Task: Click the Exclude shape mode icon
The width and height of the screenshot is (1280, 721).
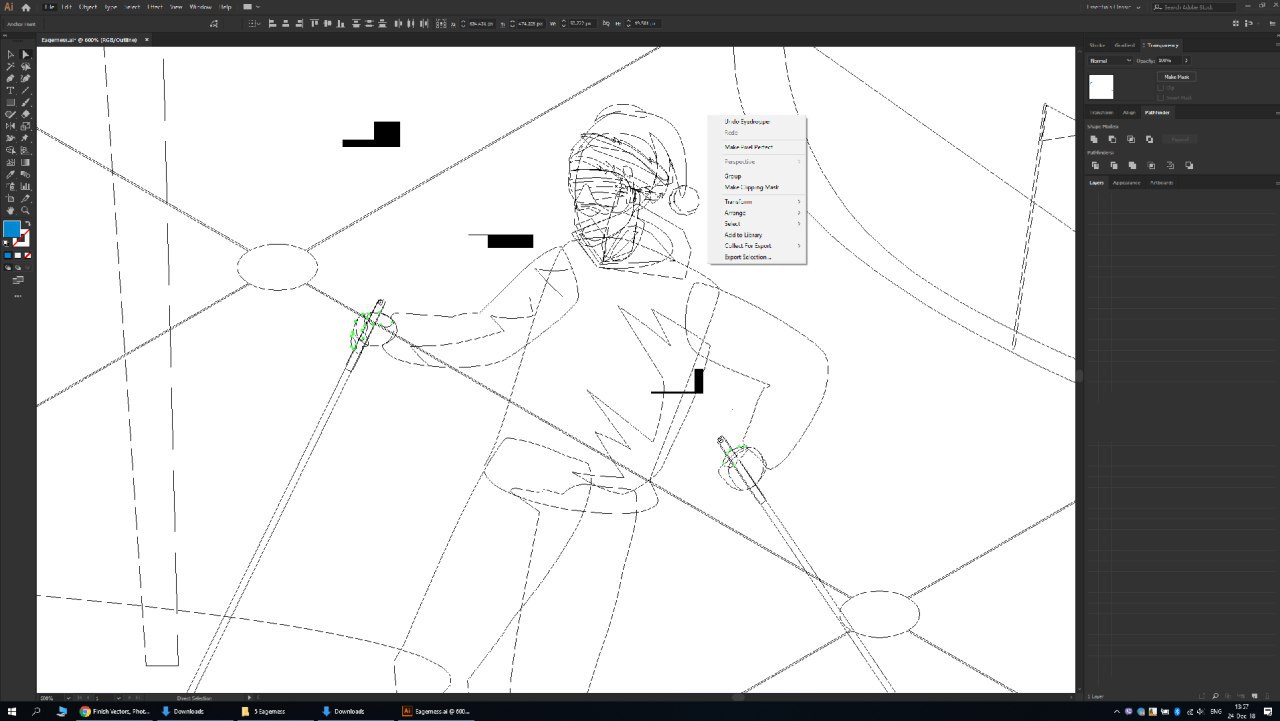Action: click(x=1149, y=139)
